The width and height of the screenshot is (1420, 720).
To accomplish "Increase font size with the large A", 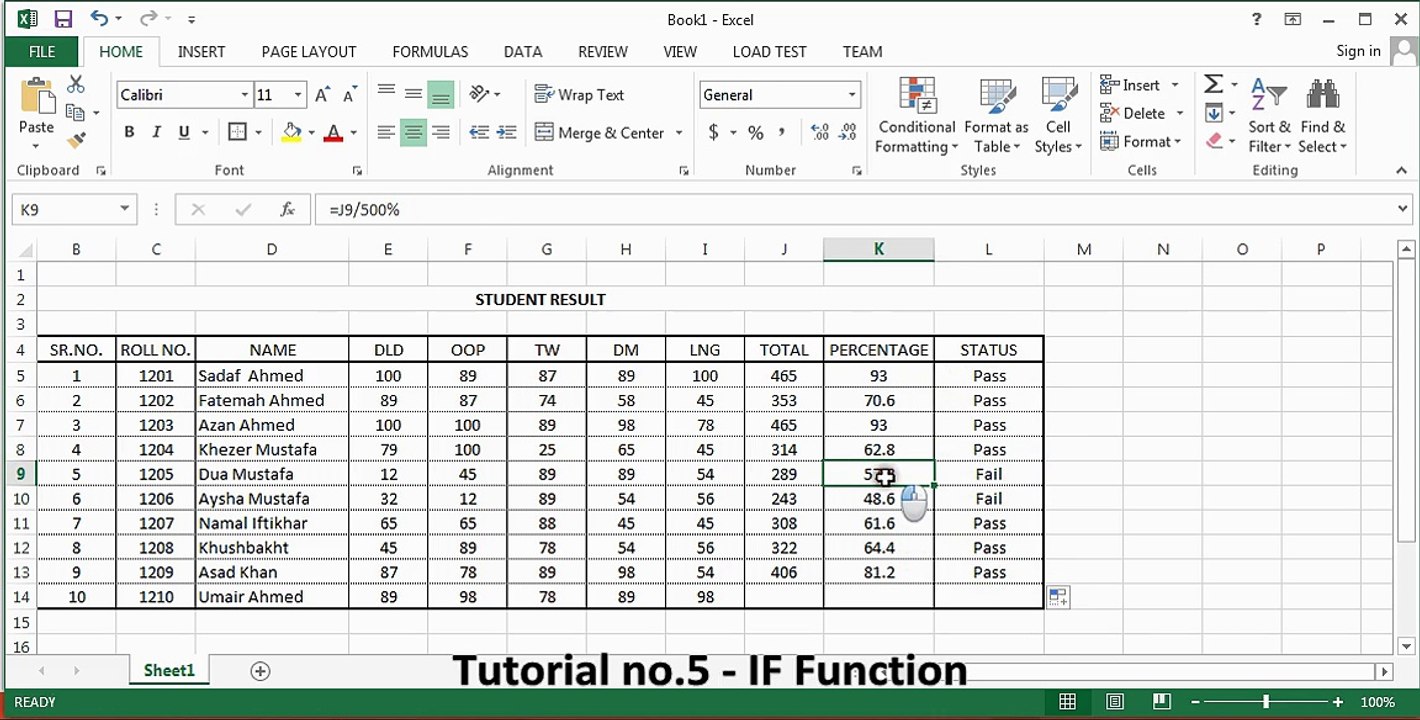I will pos(322,95).
